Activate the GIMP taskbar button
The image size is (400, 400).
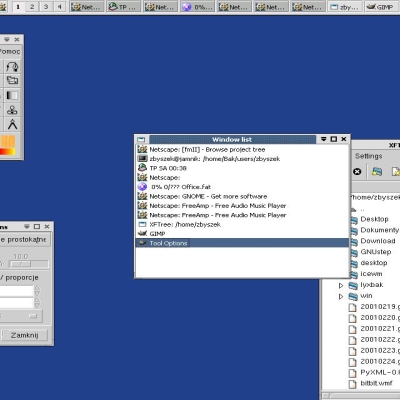coord(382,7)
